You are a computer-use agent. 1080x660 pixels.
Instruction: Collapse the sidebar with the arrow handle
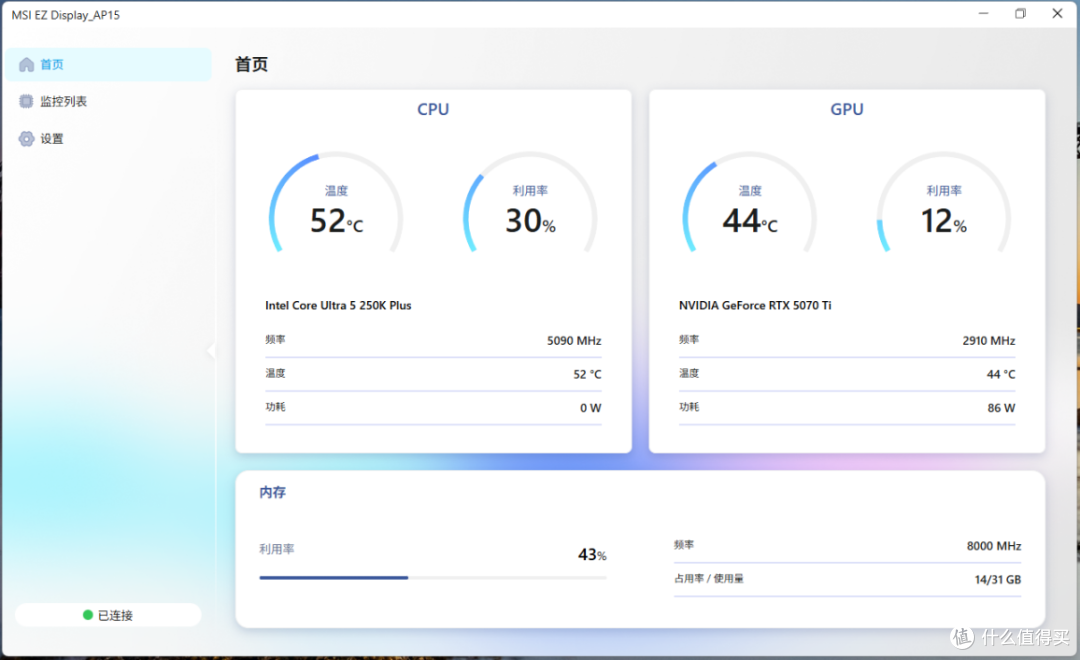coord(211,351)
